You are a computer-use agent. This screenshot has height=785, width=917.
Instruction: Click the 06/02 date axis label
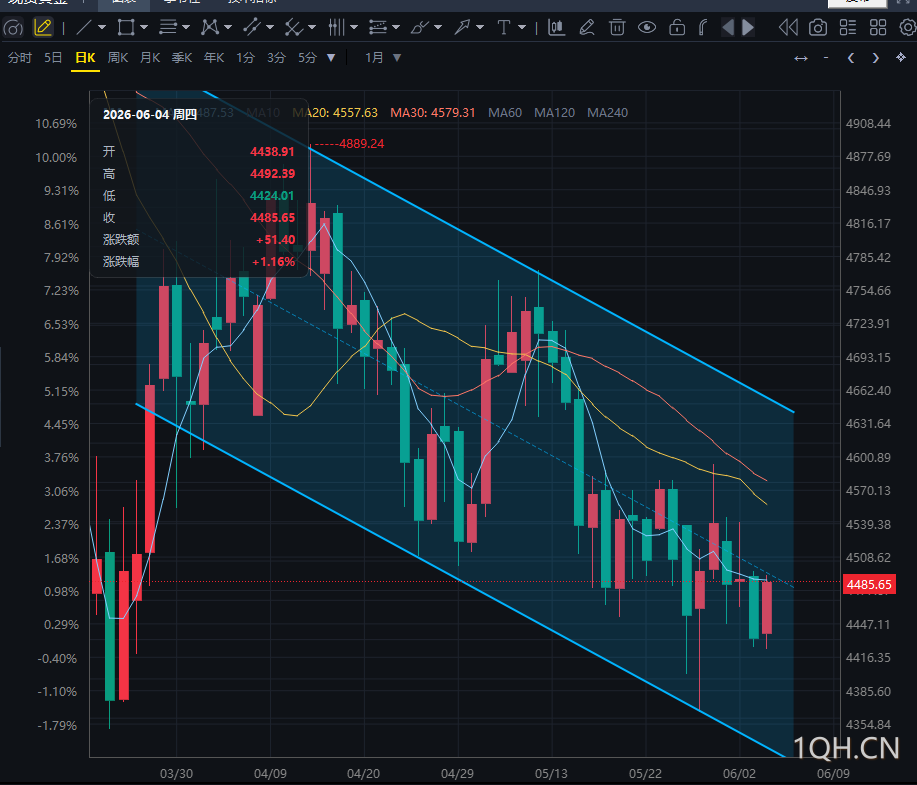[739, 773]
